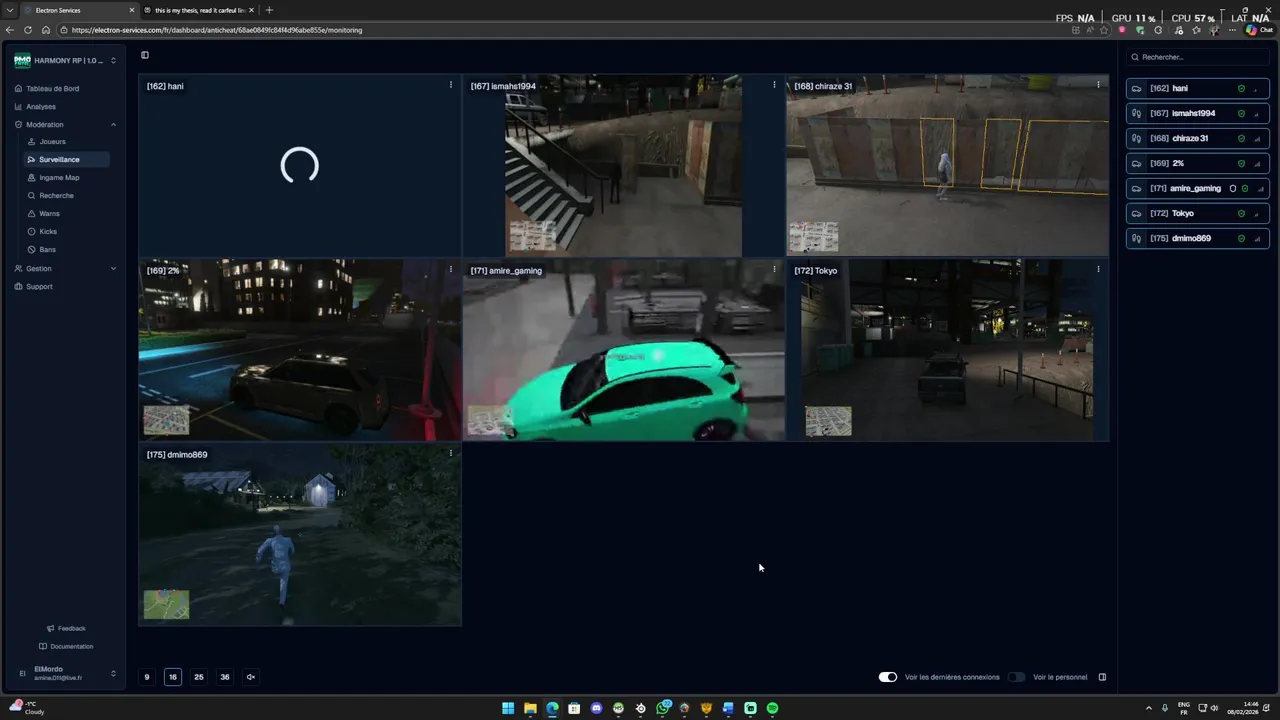Set grid size to 9 streams
The image size is (1280, 720).
[x=147, y=677]
